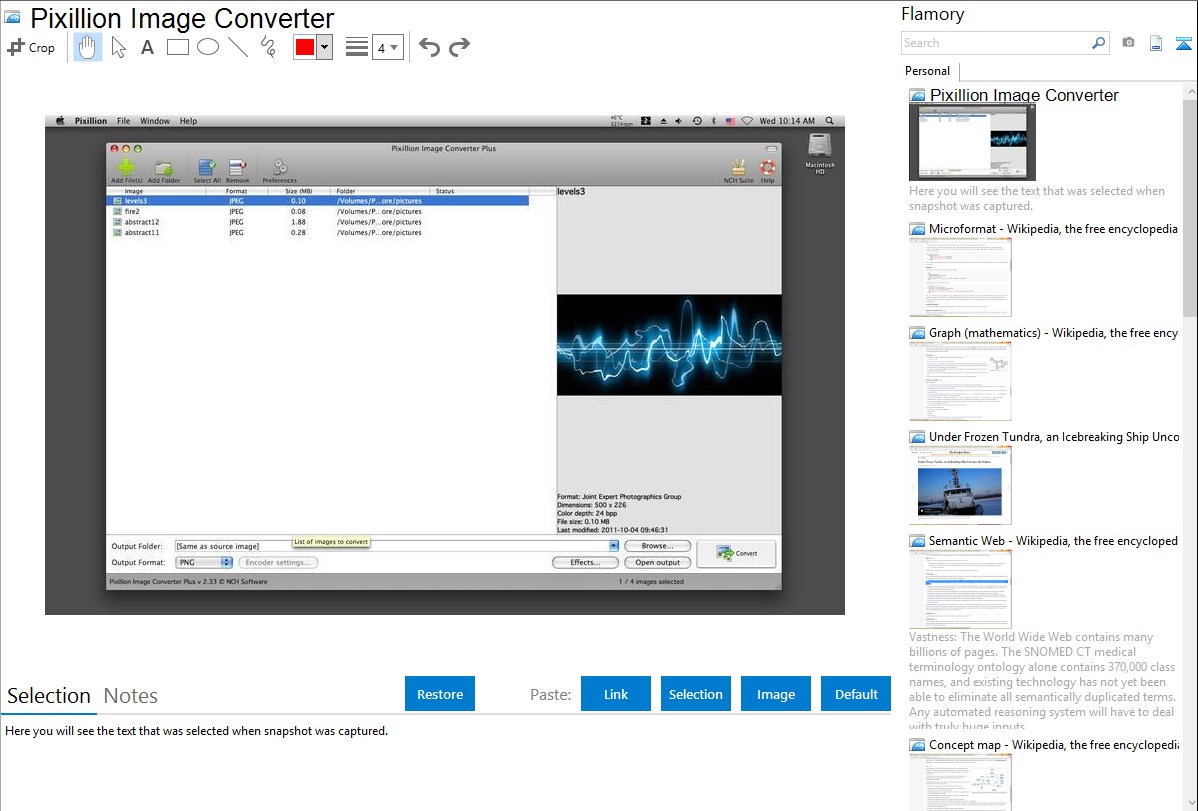Select the rectangle shape tool
Image resolution: width=1198 pixels, height=811 pixels.
pyautogui.click(x=177, y=47)
